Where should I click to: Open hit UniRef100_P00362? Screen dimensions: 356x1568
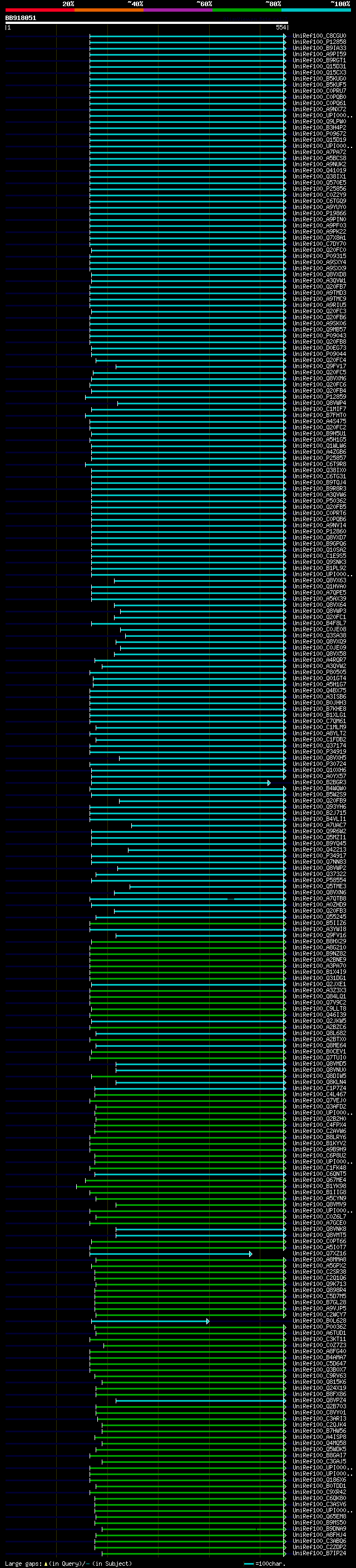tap(319, 1327)
